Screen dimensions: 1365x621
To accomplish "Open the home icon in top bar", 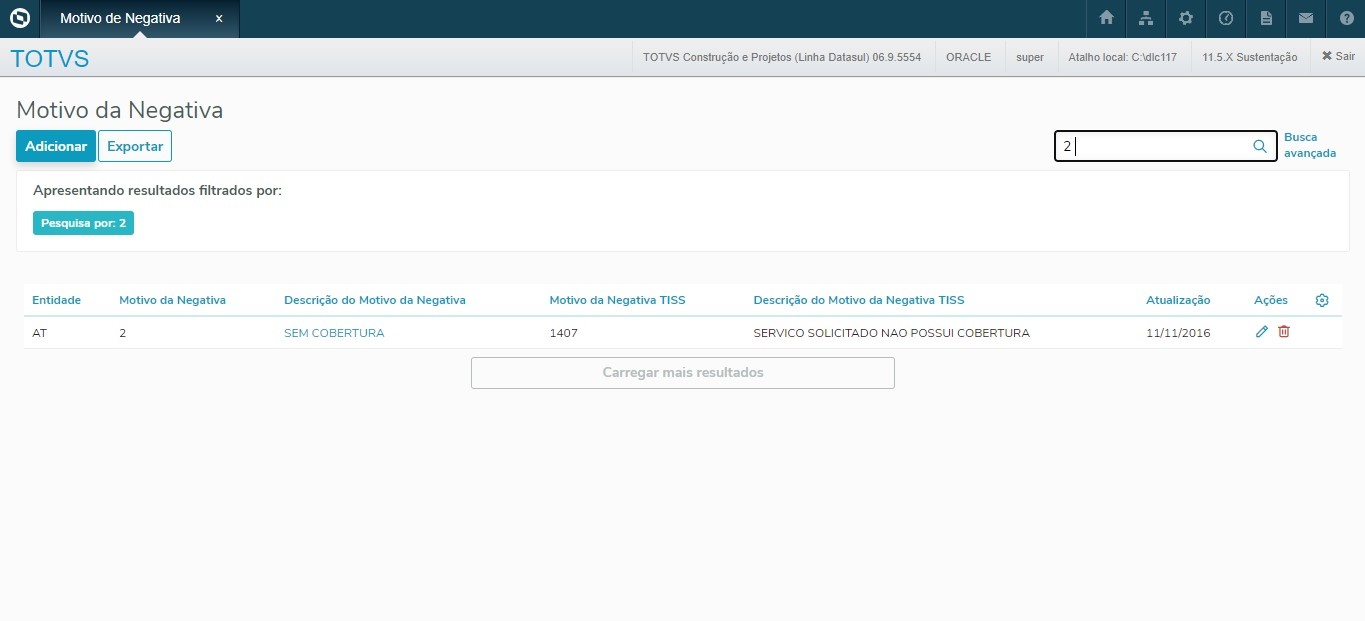I will coord(1106,18).
